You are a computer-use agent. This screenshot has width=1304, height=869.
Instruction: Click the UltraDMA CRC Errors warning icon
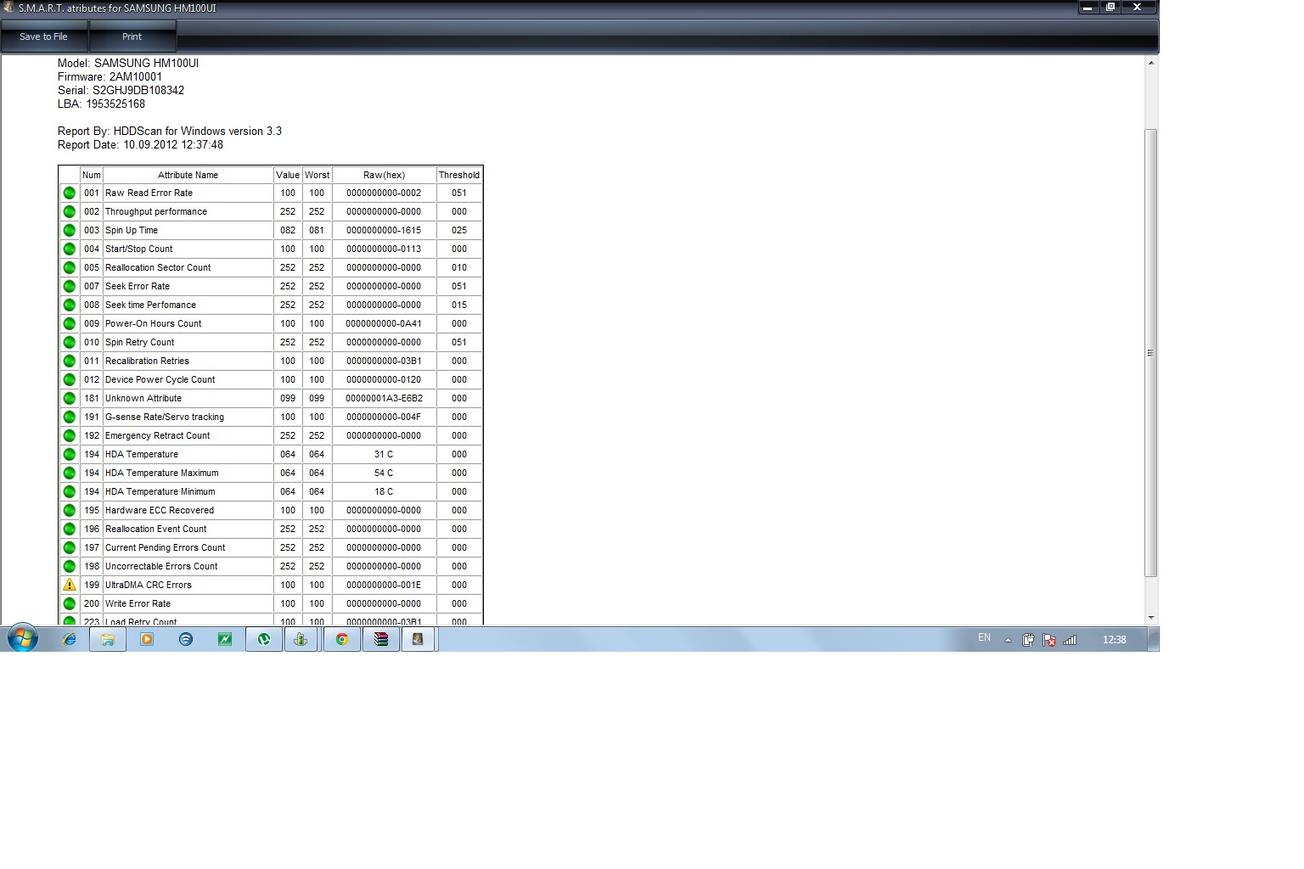[x=69, y=585]
